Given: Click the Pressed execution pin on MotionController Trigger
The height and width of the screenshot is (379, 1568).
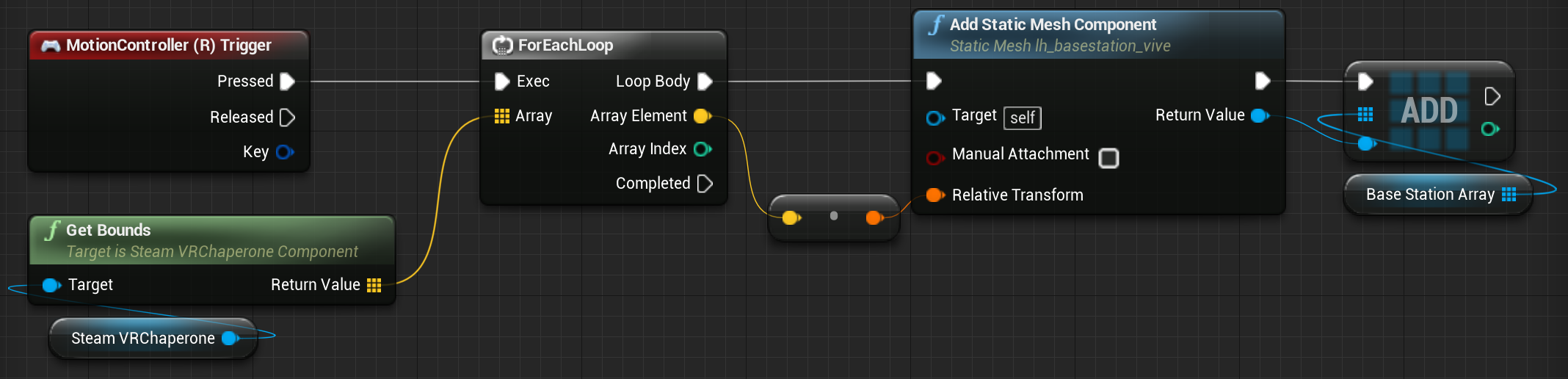Looking at the screenshot, I should tap(288, 82).
